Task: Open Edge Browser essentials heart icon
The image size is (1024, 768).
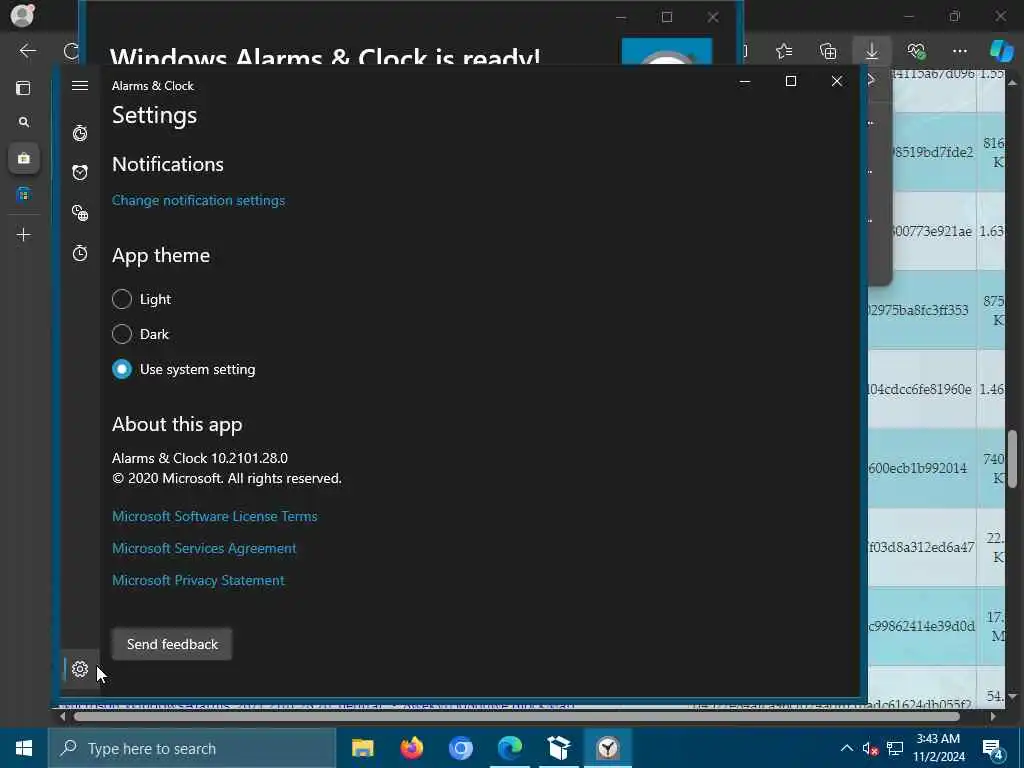Action: tap(916, 51)
